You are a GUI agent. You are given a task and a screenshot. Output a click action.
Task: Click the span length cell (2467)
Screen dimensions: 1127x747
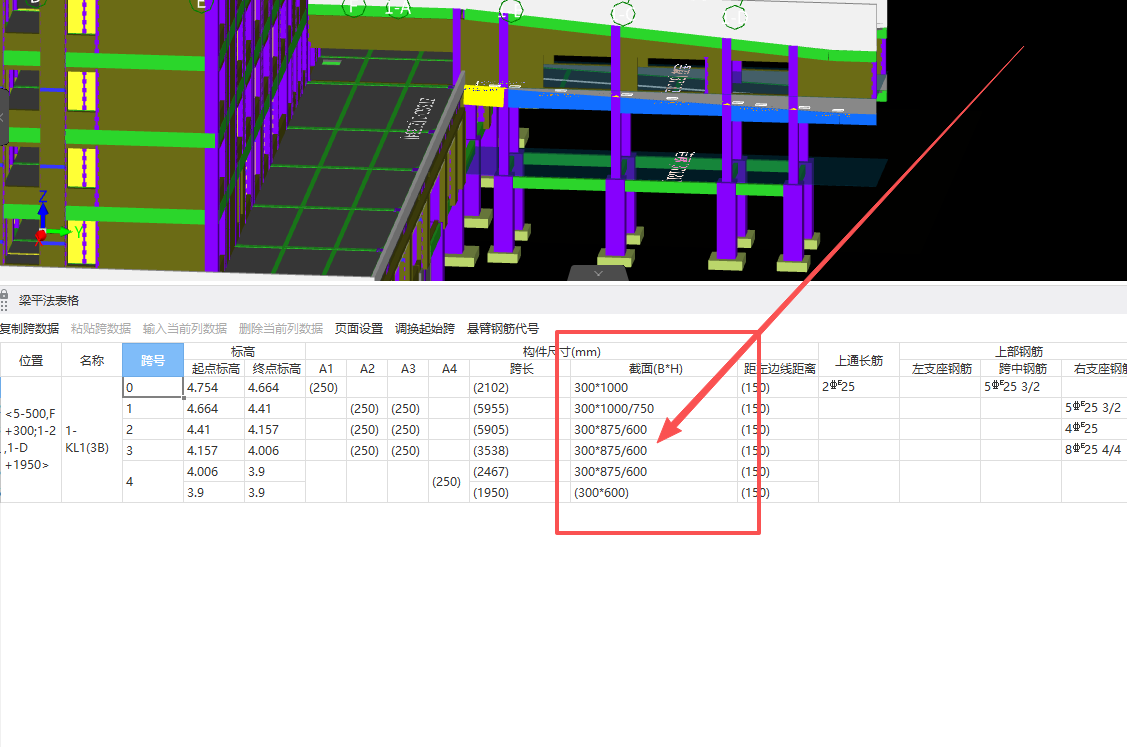520,472
